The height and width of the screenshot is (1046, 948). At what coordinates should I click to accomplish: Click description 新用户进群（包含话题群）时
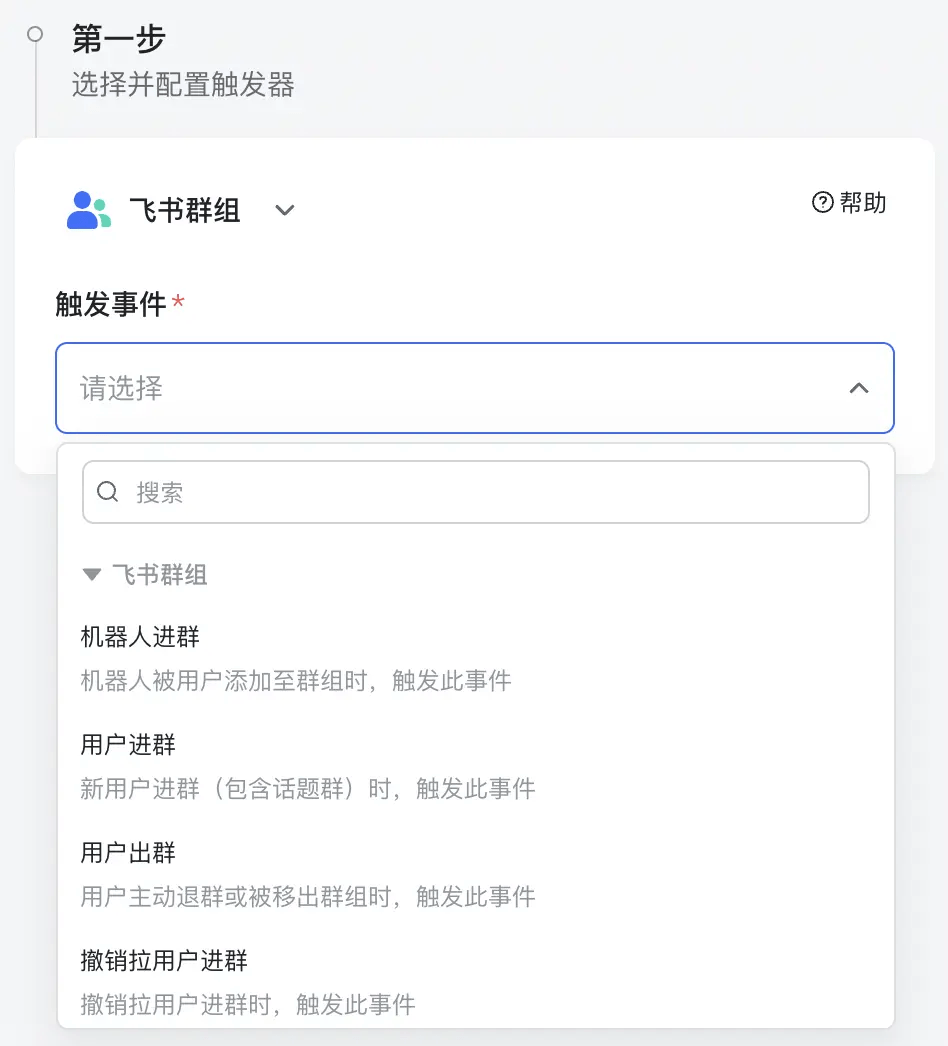tap(236, 789)
